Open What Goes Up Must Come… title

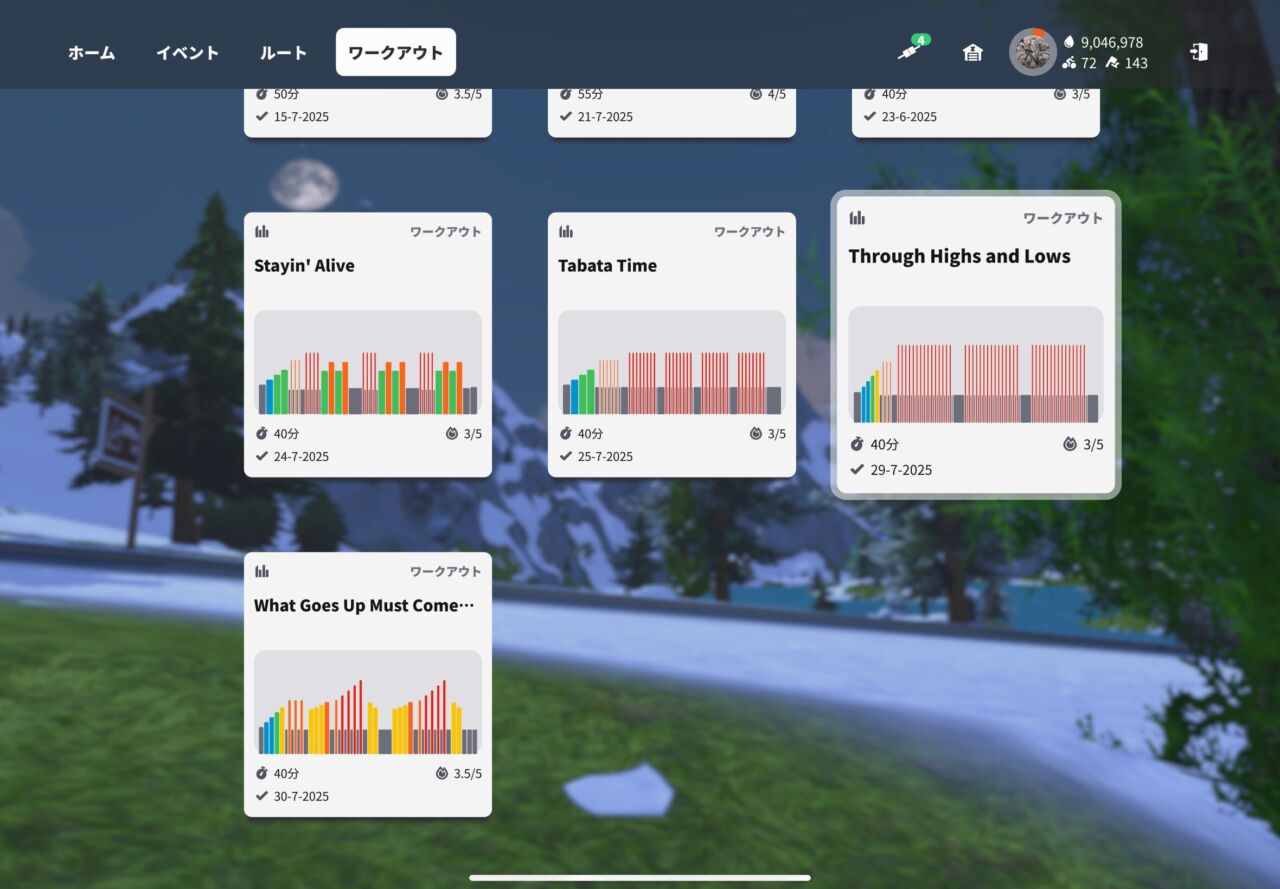click(364, 606)
